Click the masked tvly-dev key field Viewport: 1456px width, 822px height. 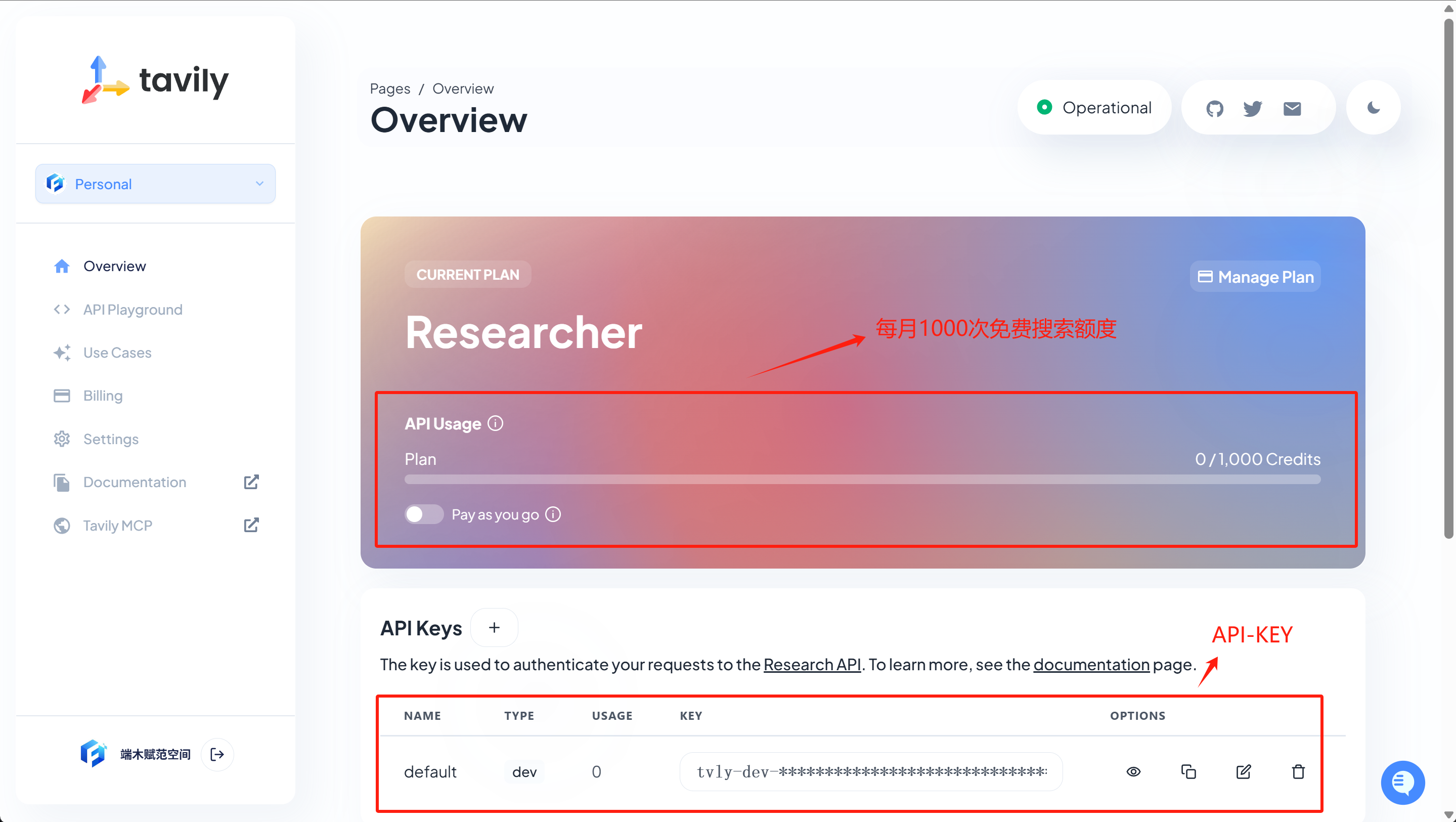(871, 772)
